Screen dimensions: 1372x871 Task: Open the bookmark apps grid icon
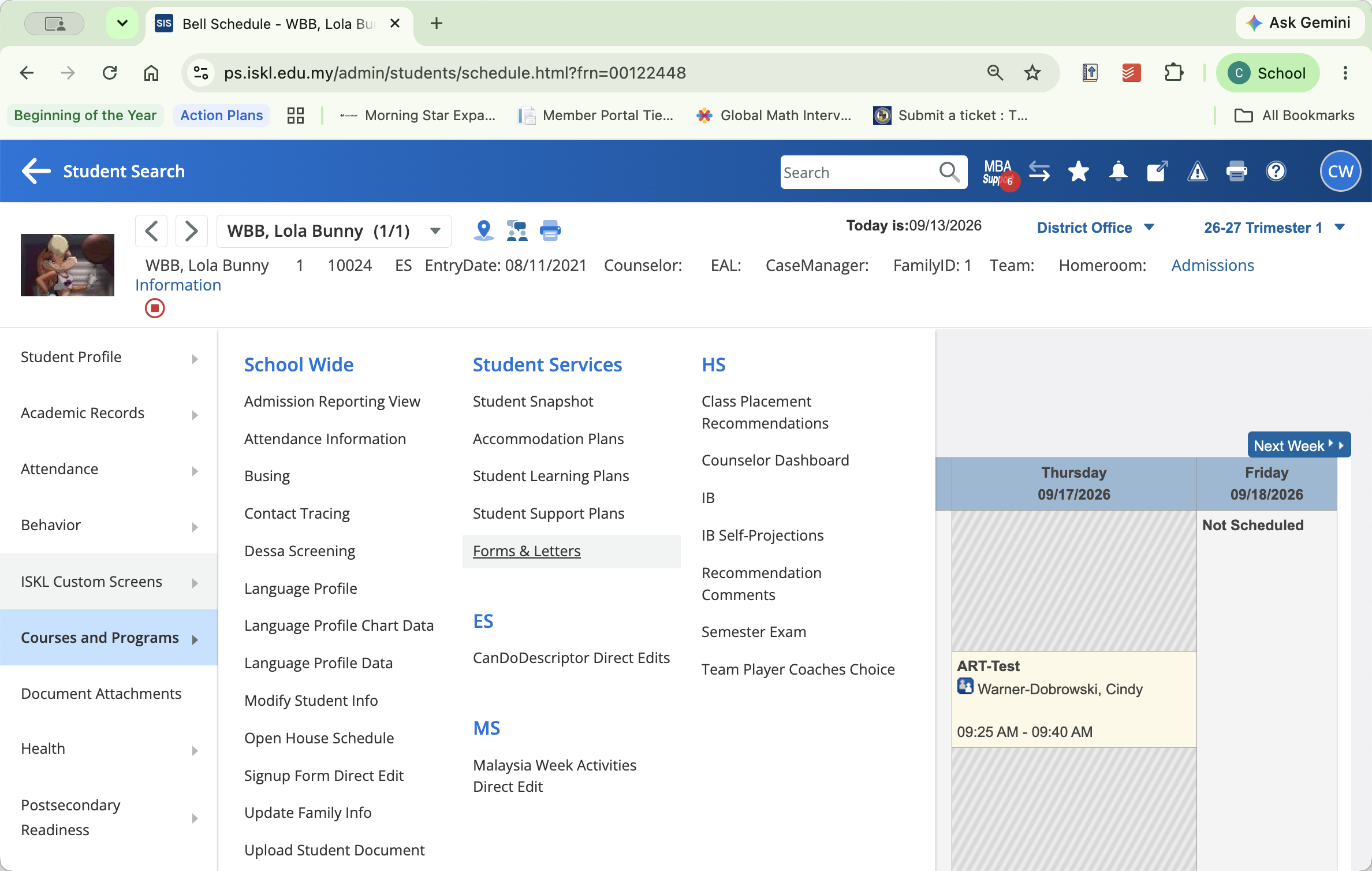coord(296,116)
